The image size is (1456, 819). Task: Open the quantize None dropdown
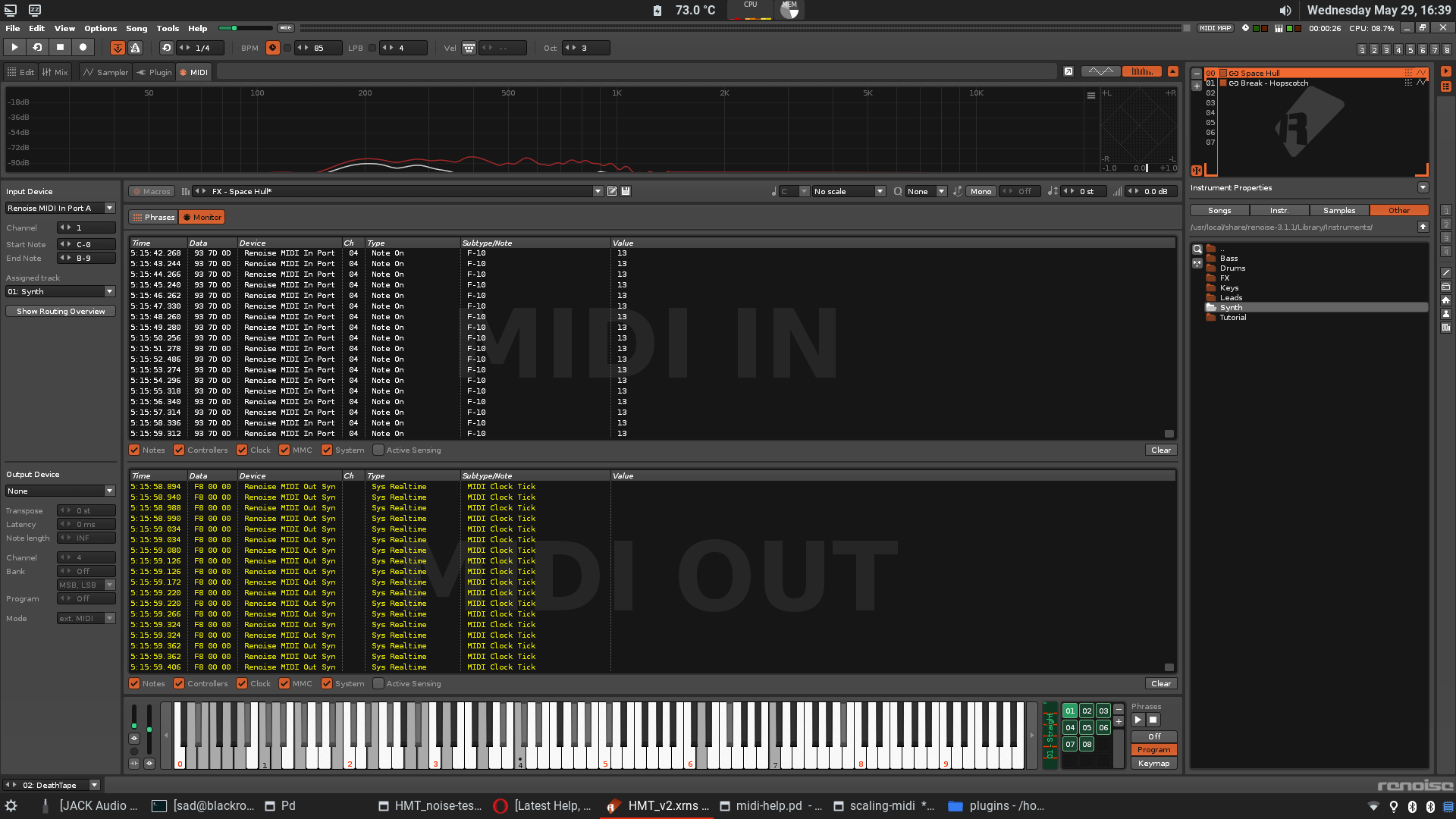coord(926,191)
